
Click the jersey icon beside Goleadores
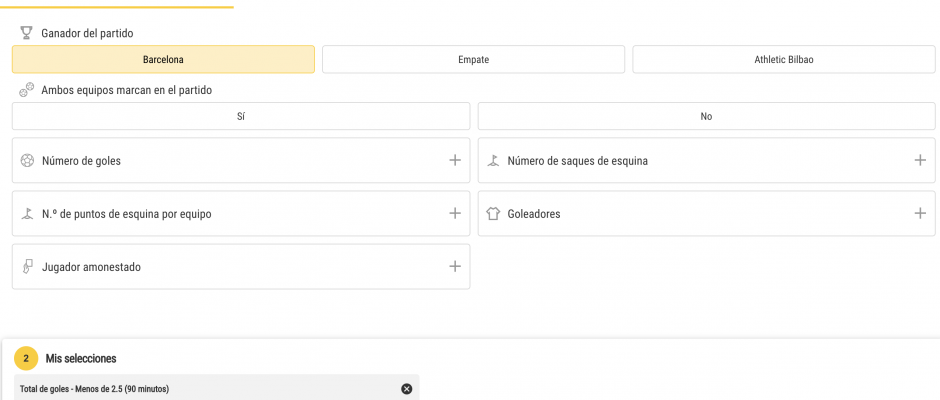pos(493,213)
